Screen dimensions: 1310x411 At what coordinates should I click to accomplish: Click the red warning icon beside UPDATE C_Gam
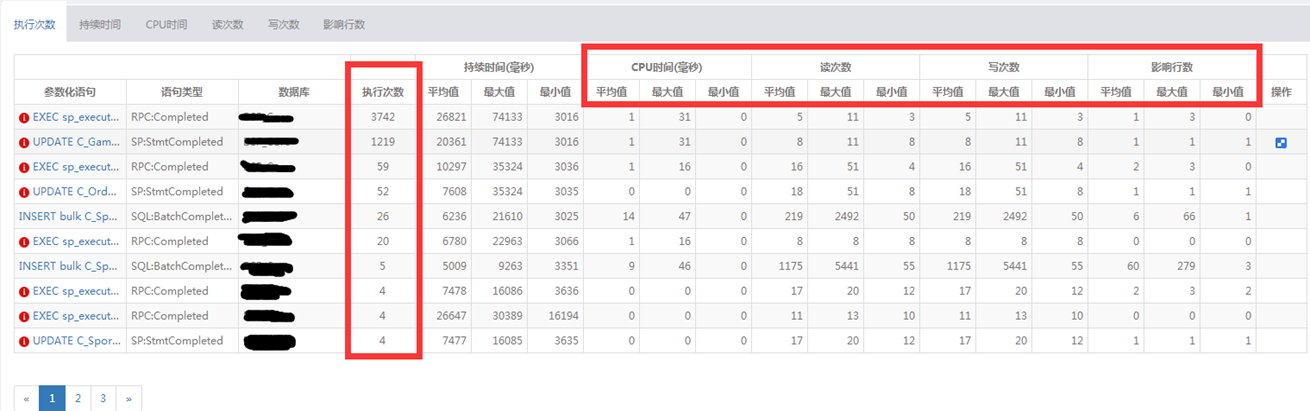coord(24,142)
